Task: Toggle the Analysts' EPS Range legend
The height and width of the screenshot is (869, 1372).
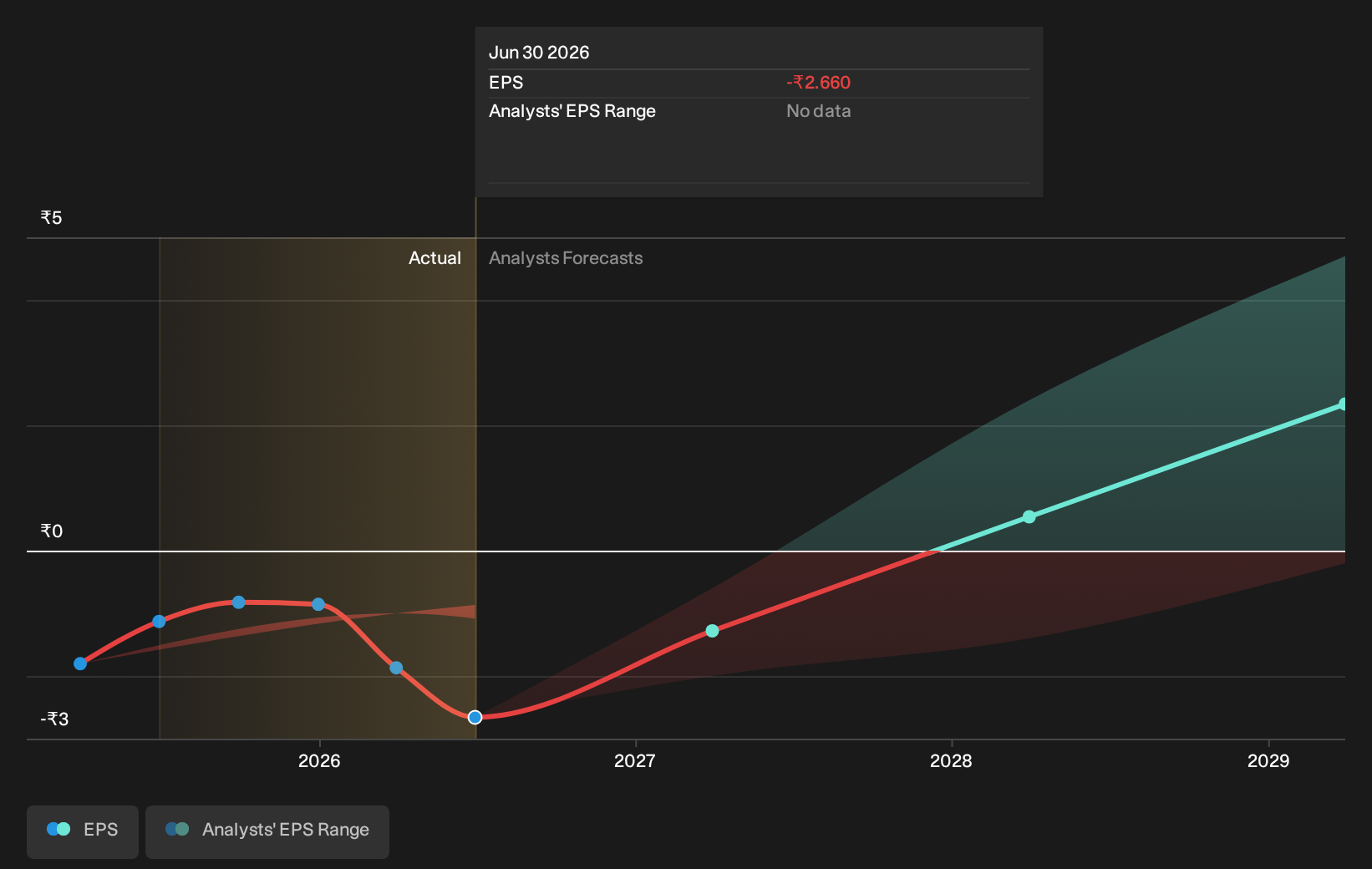Action: [x=267, y=831]
